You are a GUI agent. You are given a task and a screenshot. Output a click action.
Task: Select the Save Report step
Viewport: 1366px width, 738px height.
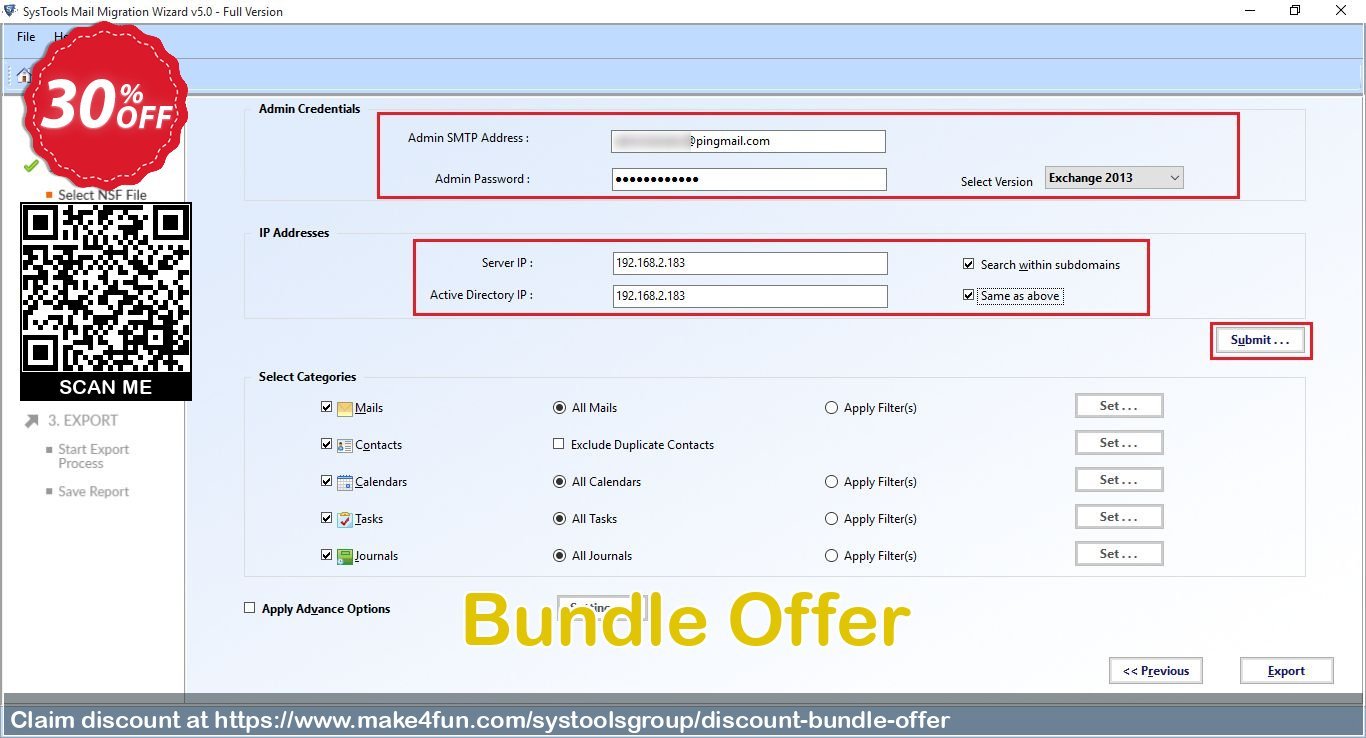point(93,492)
